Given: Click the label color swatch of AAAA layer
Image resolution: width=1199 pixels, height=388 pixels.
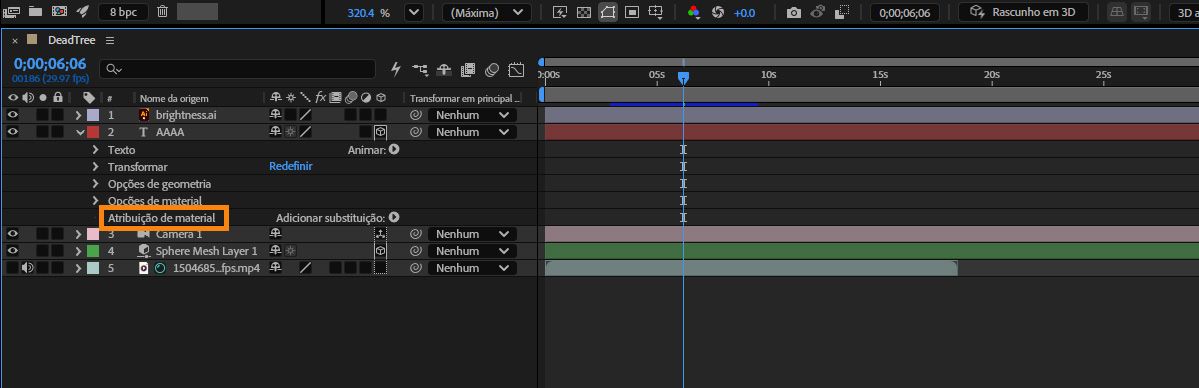Looking at the screenshot, I should (93, 132).
